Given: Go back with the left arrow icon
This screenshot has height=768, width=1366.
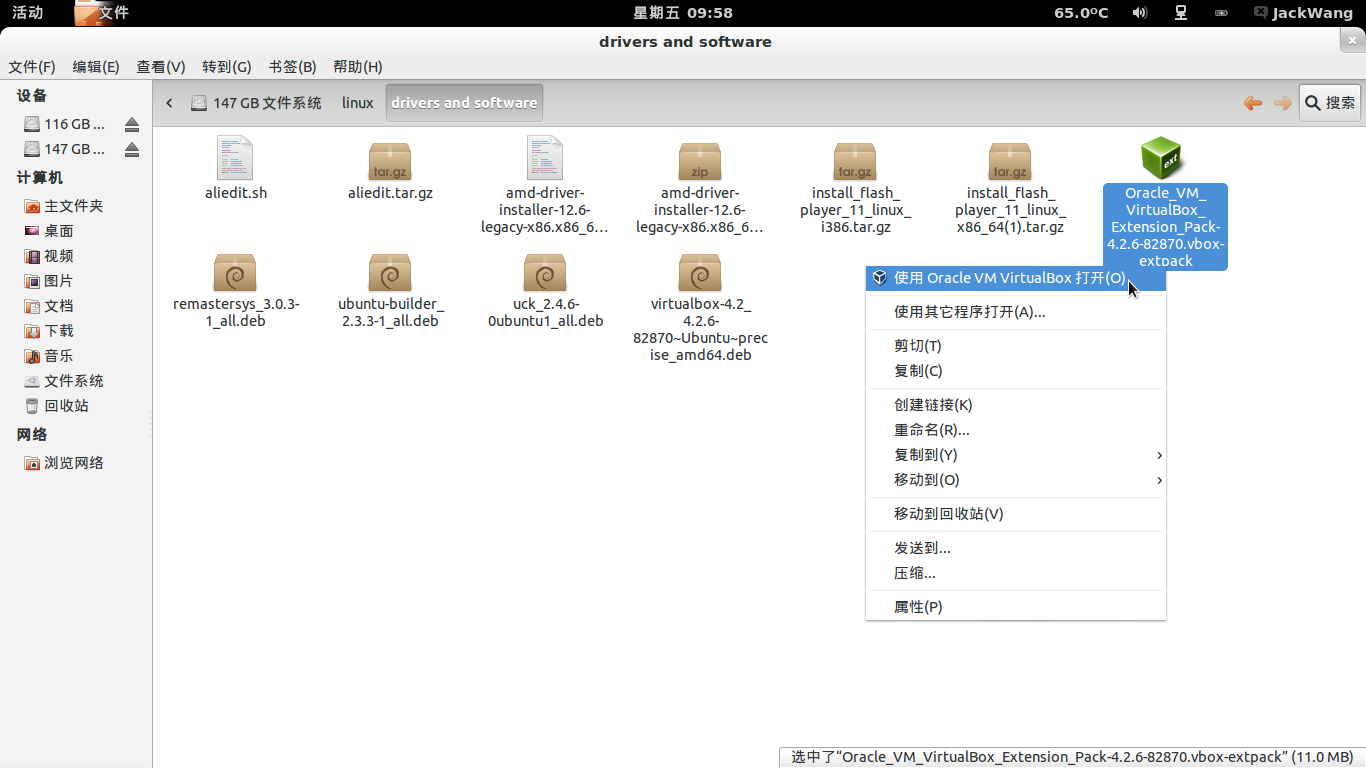Looking at the screenshot, I should (1252, 103).
